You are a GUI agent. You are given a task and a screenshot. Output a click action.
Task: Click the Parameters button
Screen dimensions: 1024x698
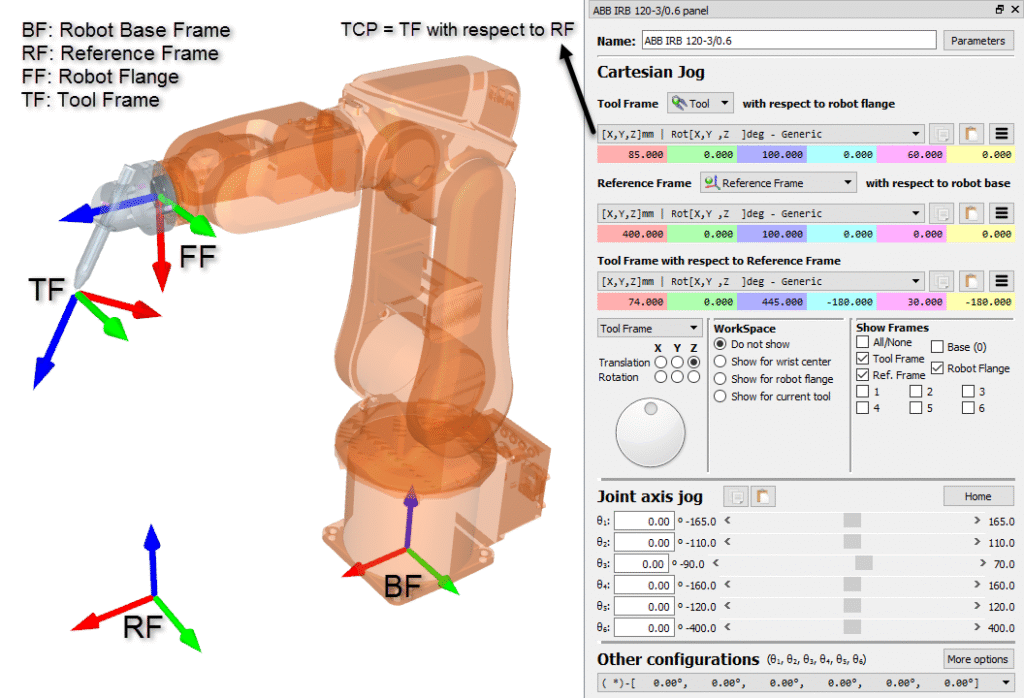978,40
